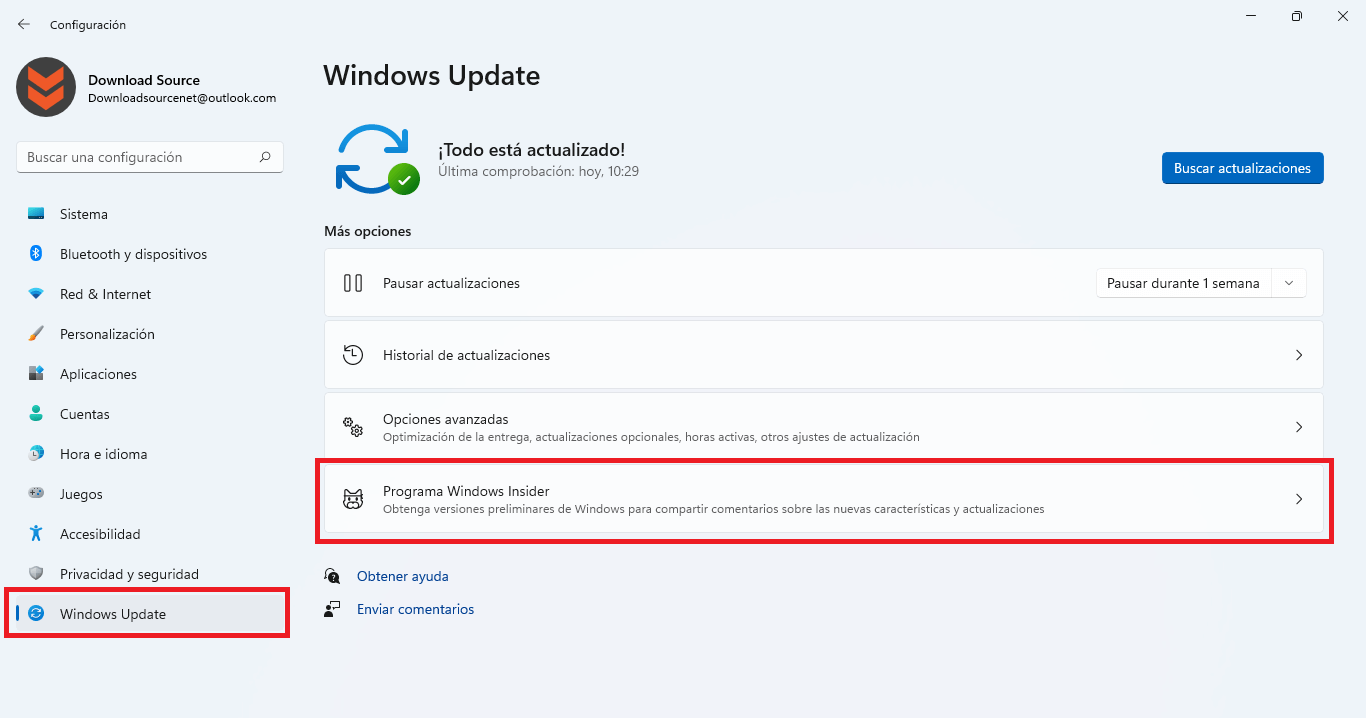Open Privacidad y seguridad
The image size is (1366, 718).
click(150, 574)
